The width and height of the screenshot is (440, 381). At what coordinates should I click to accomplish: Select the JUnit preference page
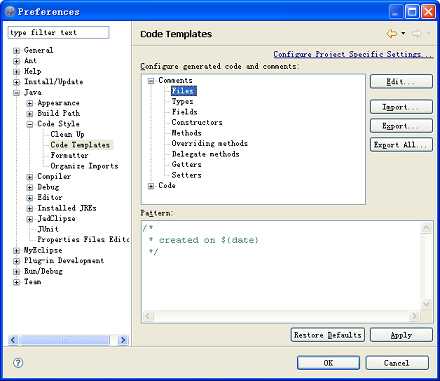pyautogui.click(x=48, y=229)
